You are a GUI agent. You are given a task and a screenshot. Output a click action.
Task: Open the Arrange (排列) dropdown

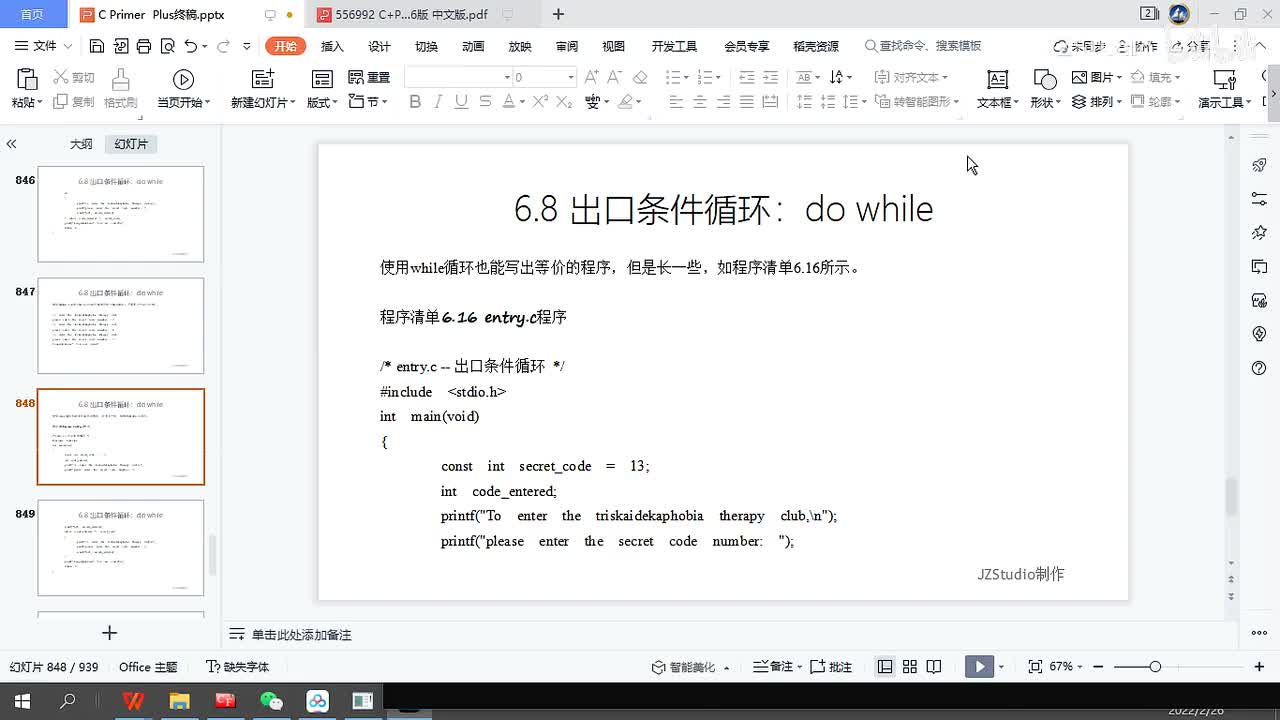(x=1097, y=102)
